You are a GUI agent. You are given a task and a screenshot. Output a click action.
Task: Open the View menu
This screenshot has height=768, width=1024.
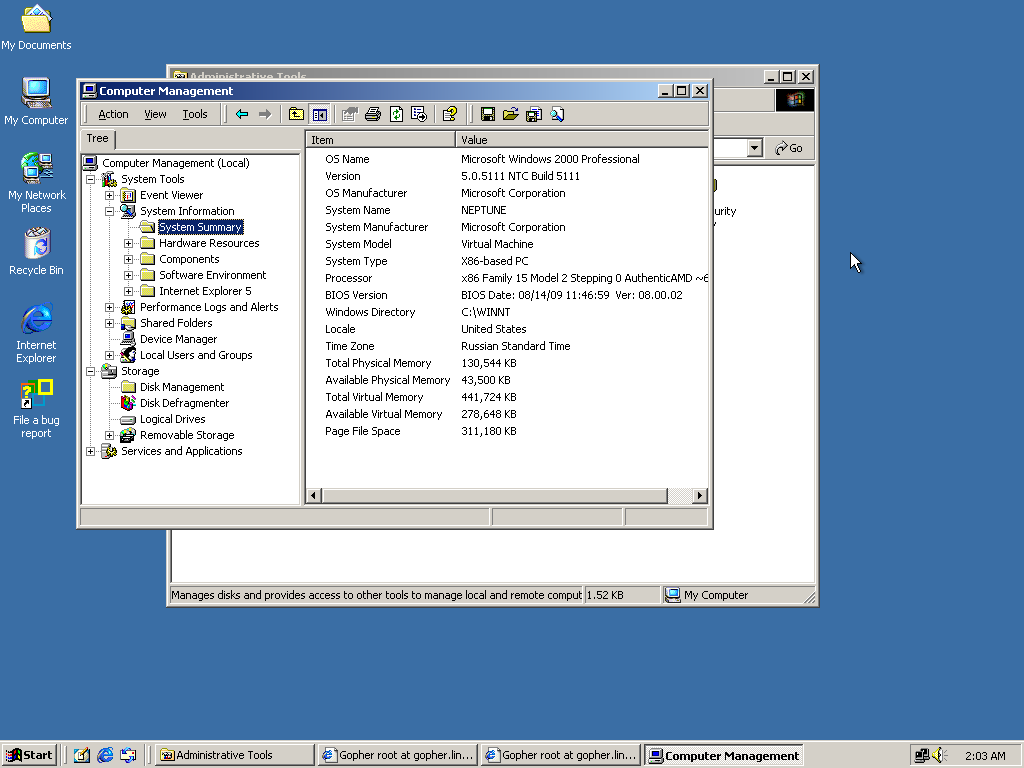155,114
